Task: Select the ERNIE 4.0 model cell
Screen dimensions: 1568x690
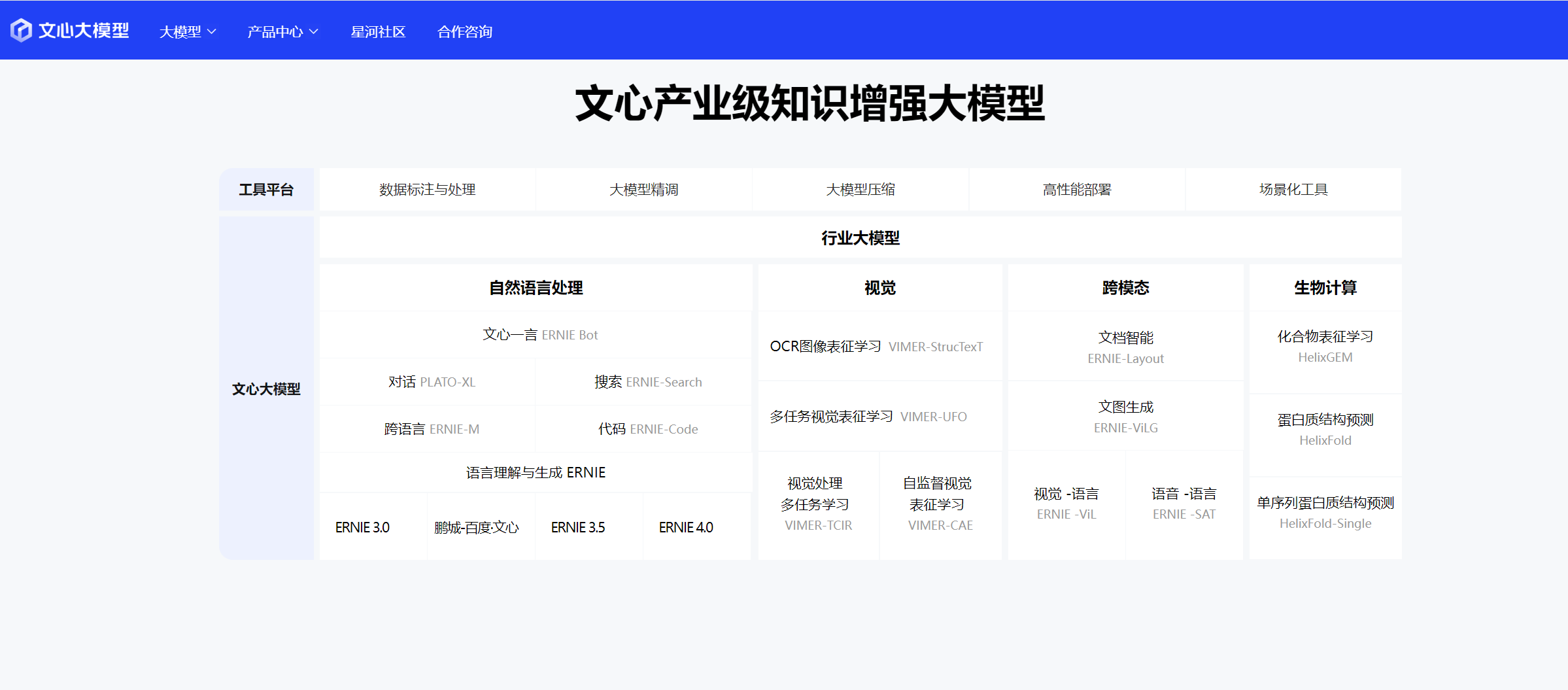Action: (686, 526)
